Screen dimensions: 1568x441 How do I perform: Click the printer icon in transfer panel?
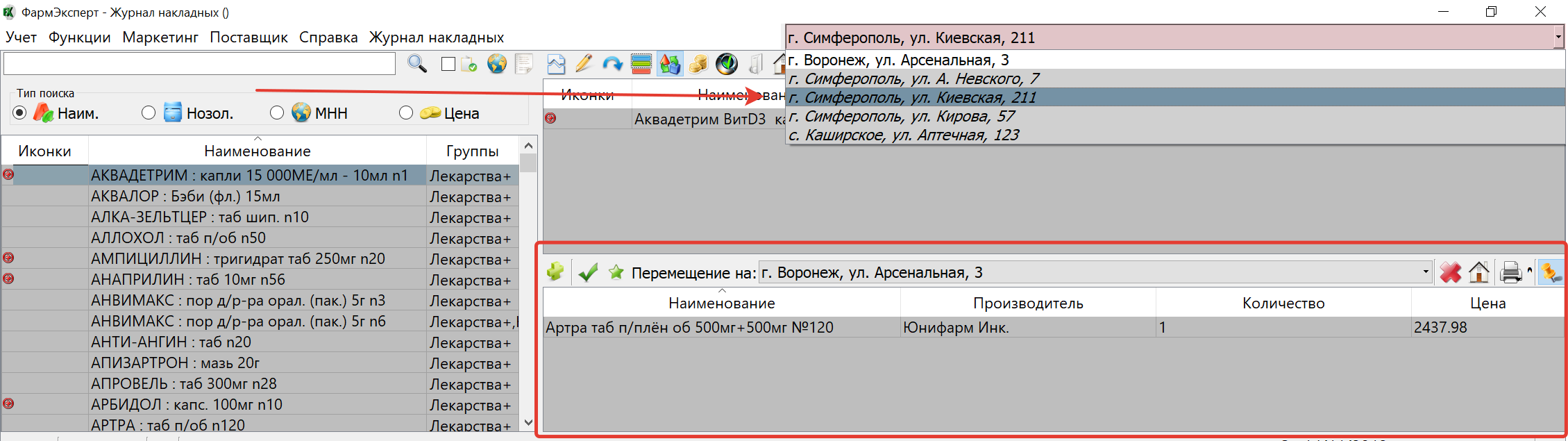tap(1510, 272)
